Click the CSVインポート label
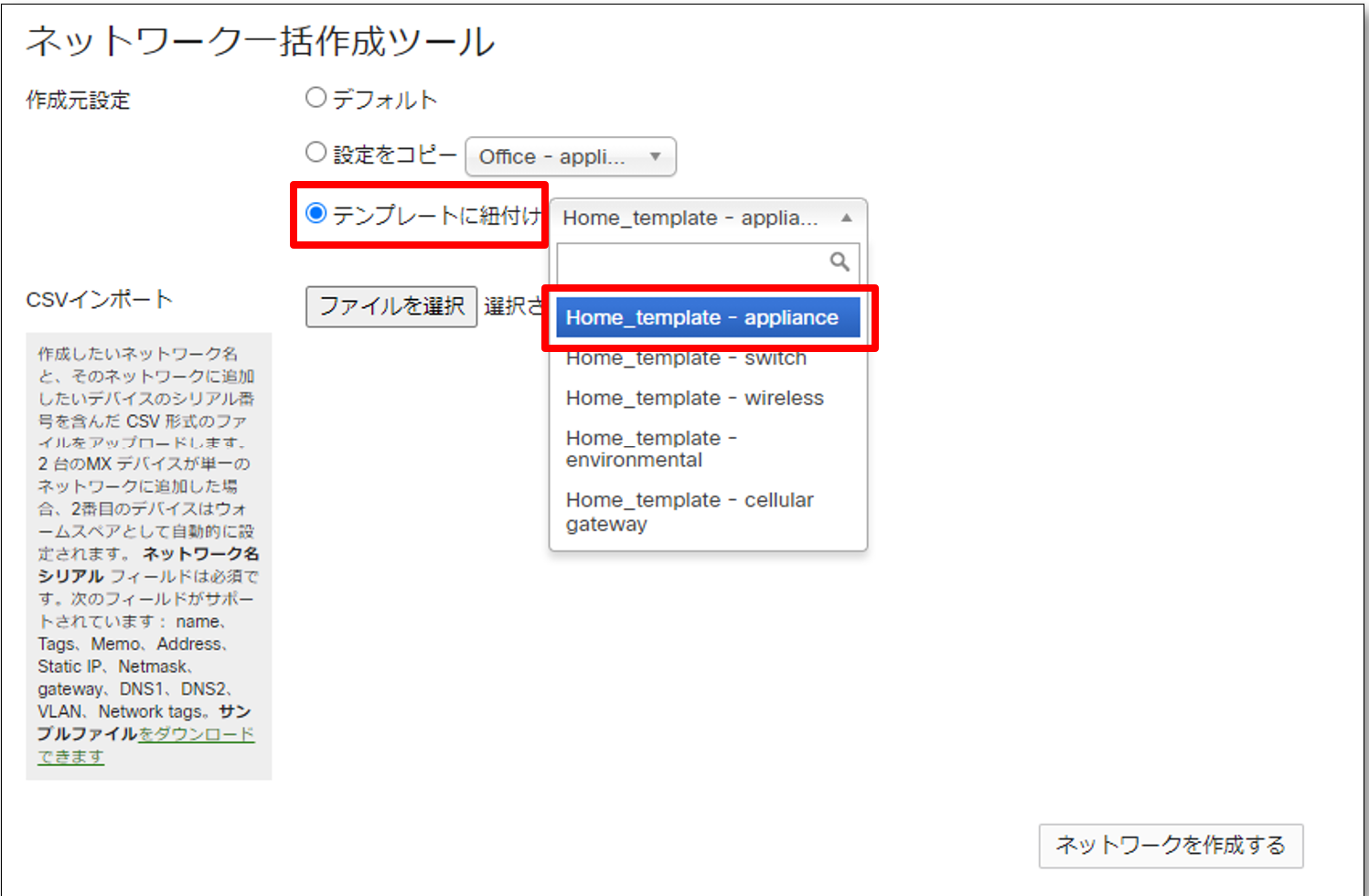 [x=99, y=299]
